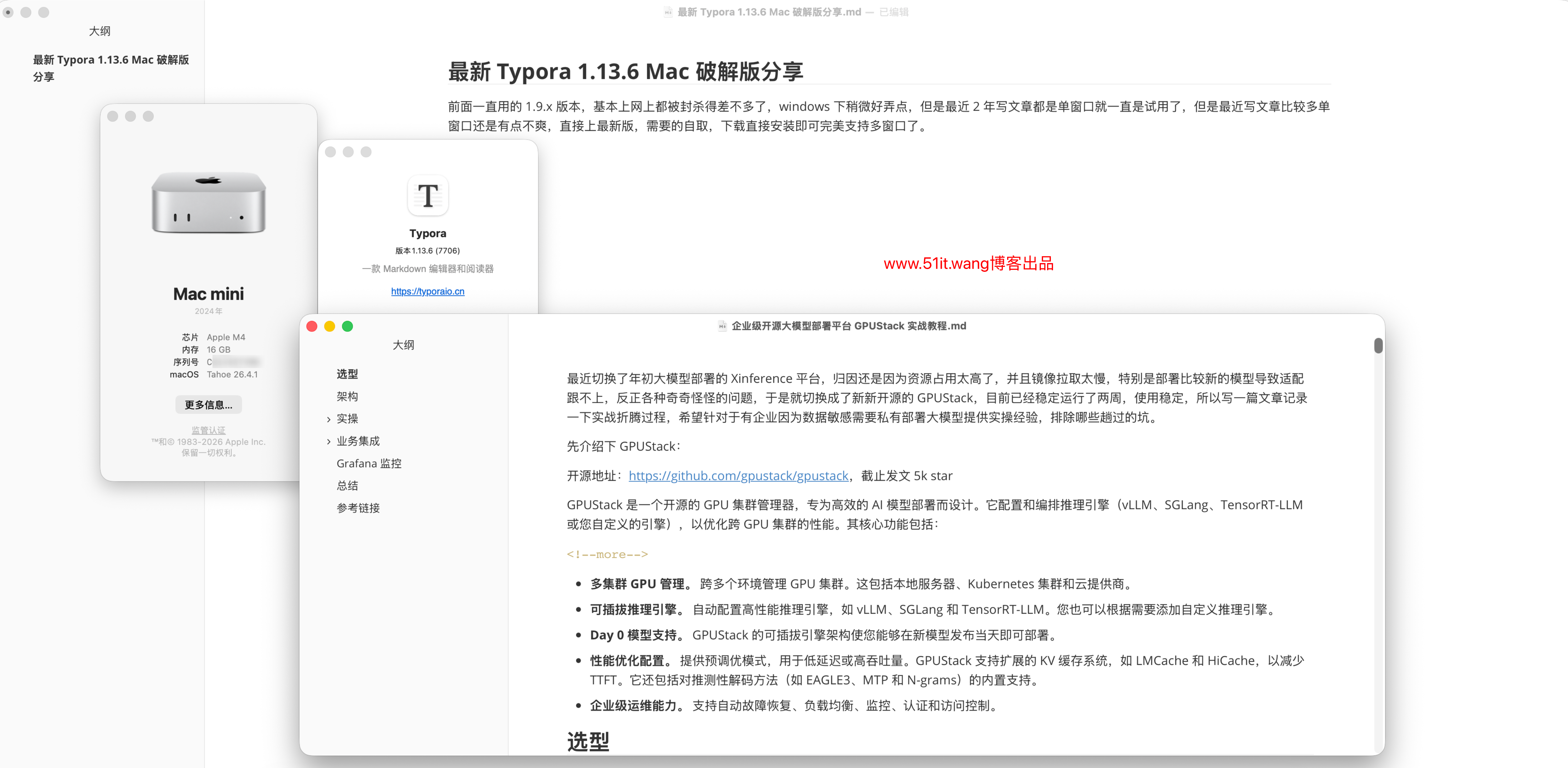Click the bold text 性能优化配置。
Viewport: 1568px width, 768px height.
click(631, 660)
